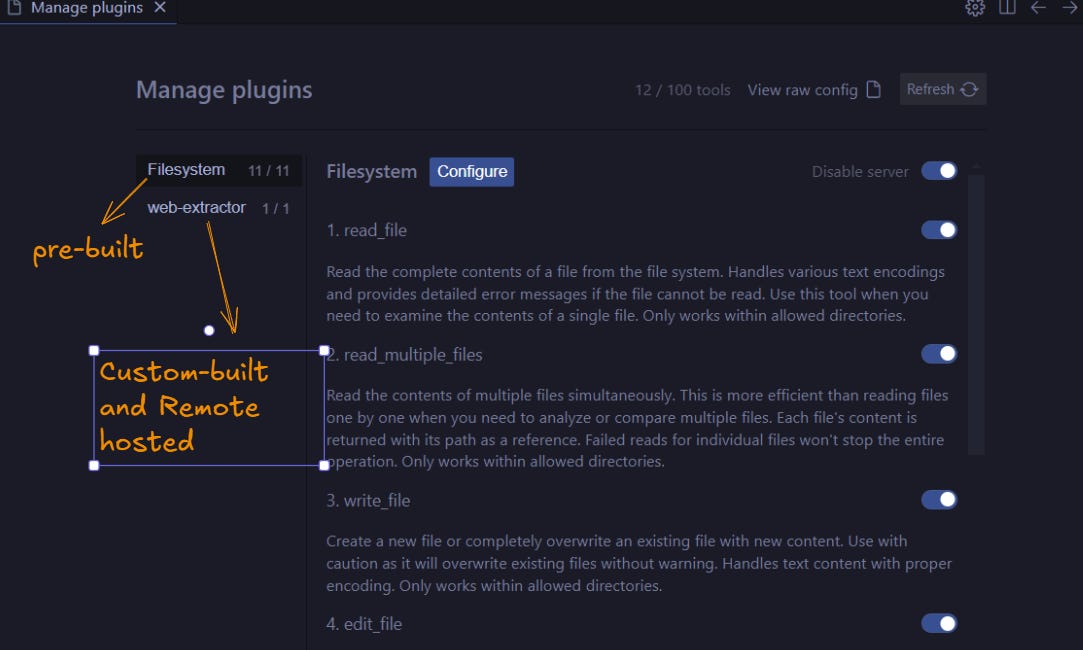Navigate back using the left arrow icon
Viewport: 1083px width, 650px height.
point(1037,8)
